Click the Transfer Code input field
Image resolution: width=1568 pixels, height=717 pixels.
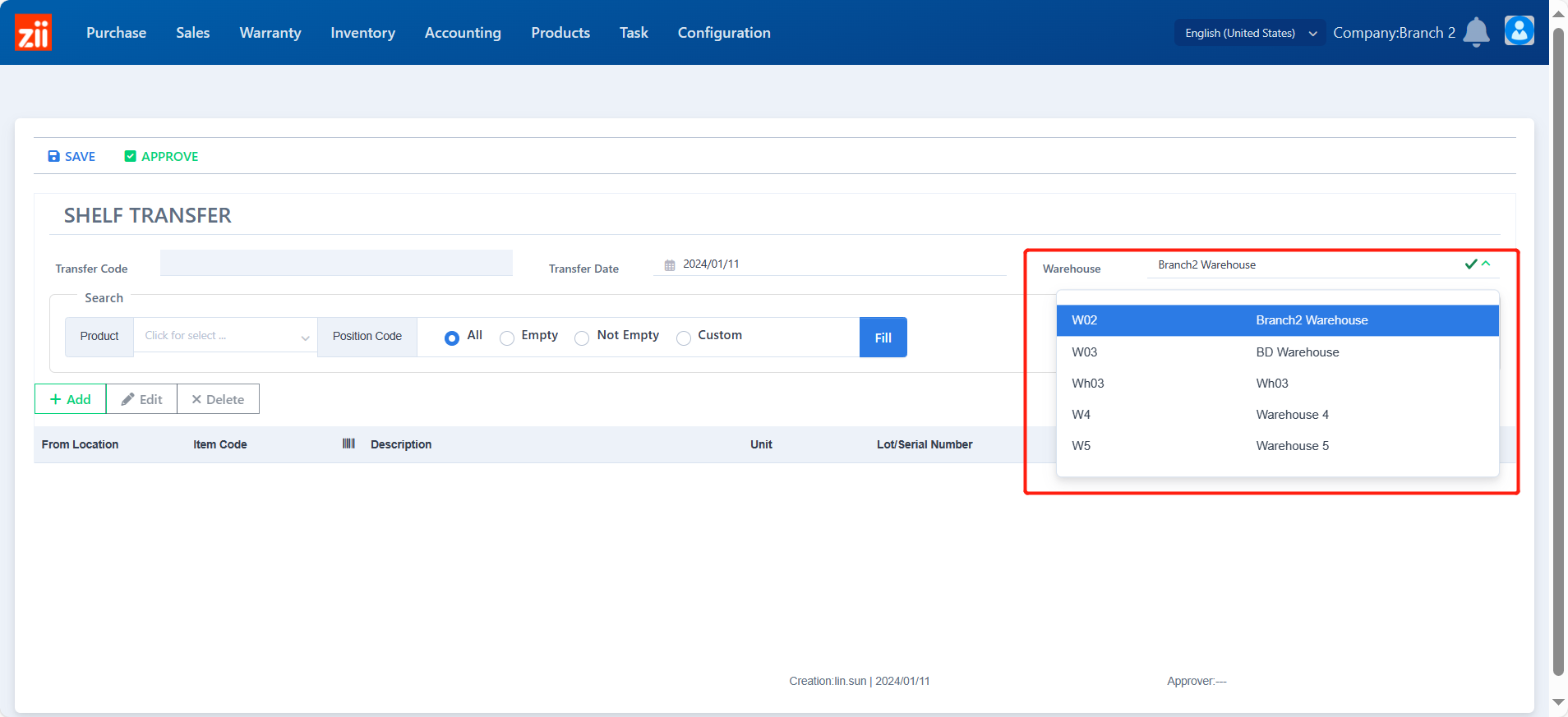tap(336, 263)
